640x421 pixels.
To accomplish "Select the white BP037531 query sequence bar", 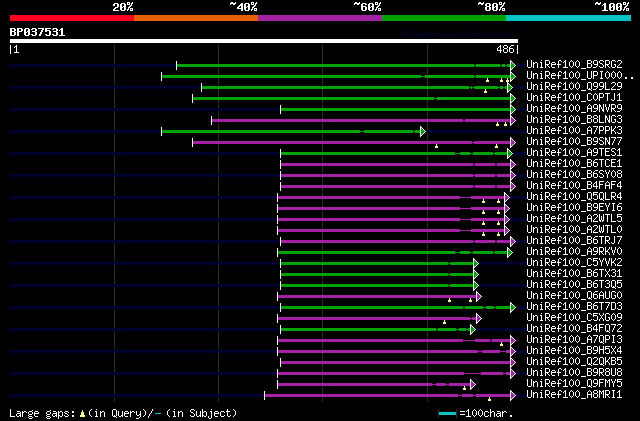I will coord(264,41).
